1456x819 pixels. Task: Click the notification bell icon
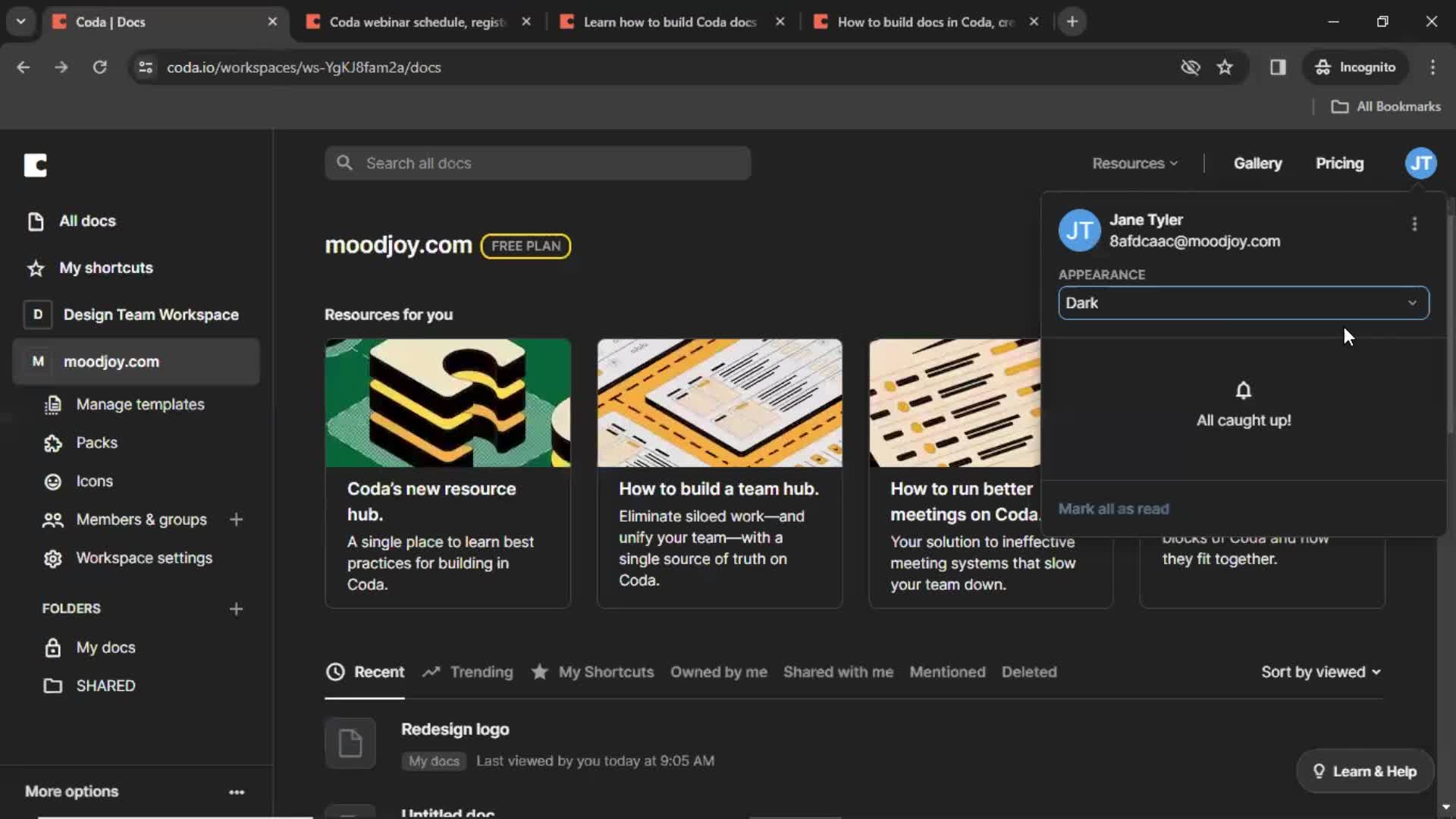click(x=1244, y=391)
